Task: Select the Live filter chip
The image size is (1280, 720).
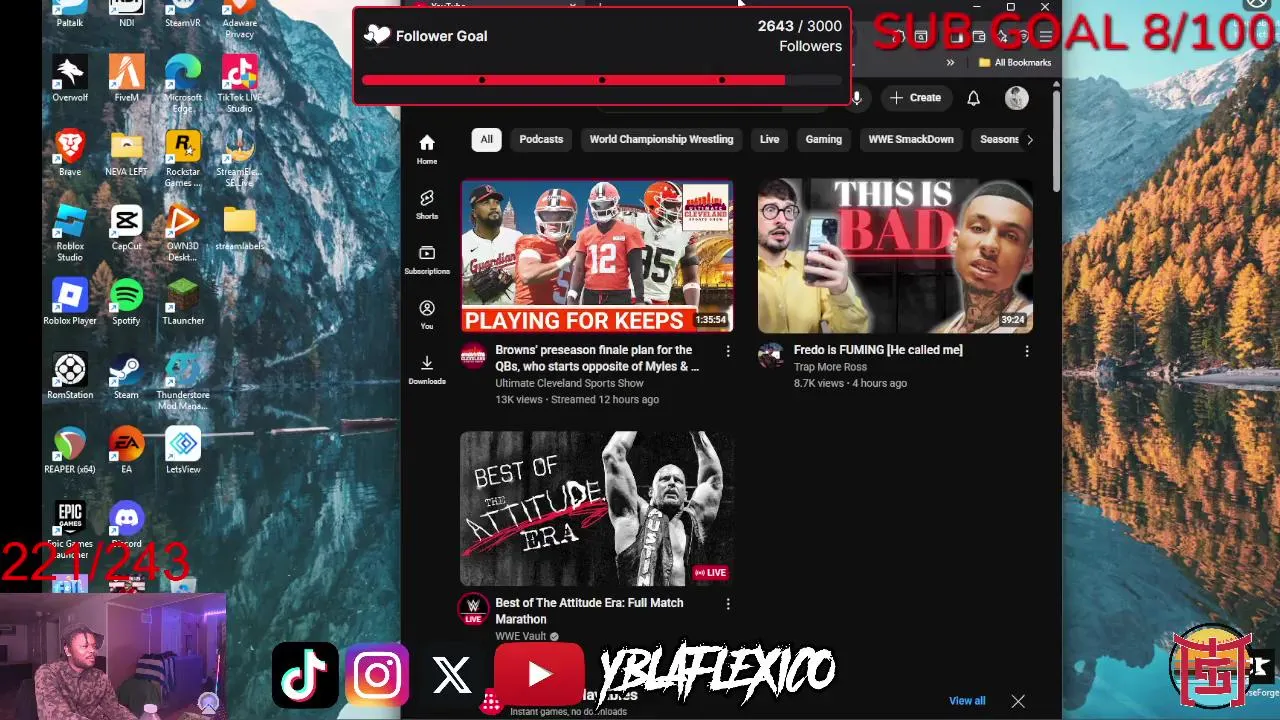Action: [769, 139]
